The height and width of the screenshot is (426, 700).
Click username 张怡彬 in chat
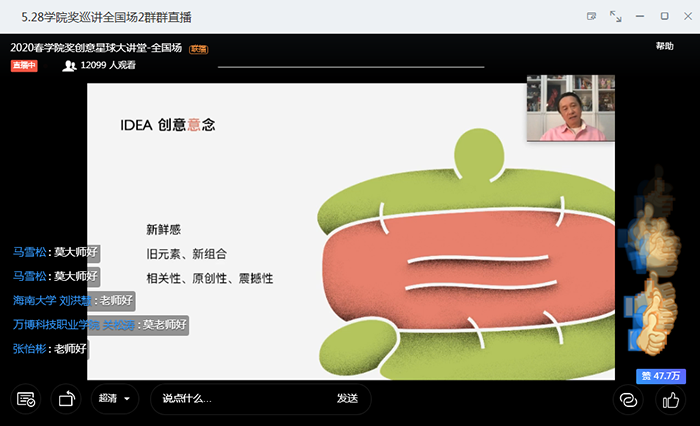(31, 349)
